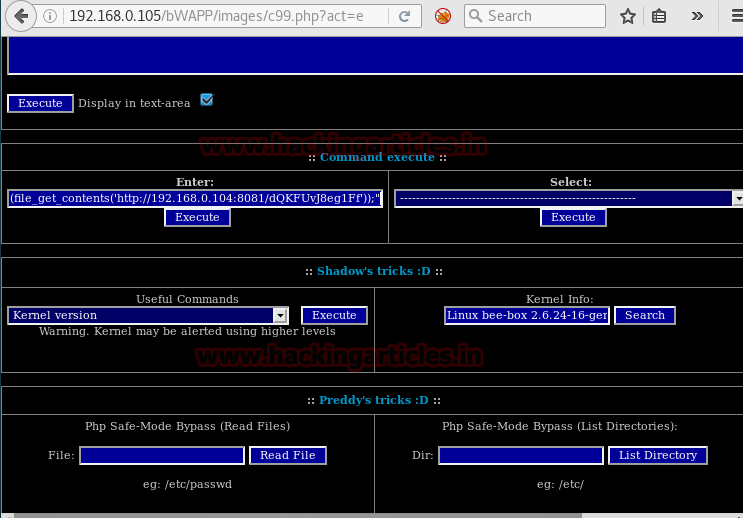Click 'Warning. Kernel may be alerted' text

[x=187, y=331]
